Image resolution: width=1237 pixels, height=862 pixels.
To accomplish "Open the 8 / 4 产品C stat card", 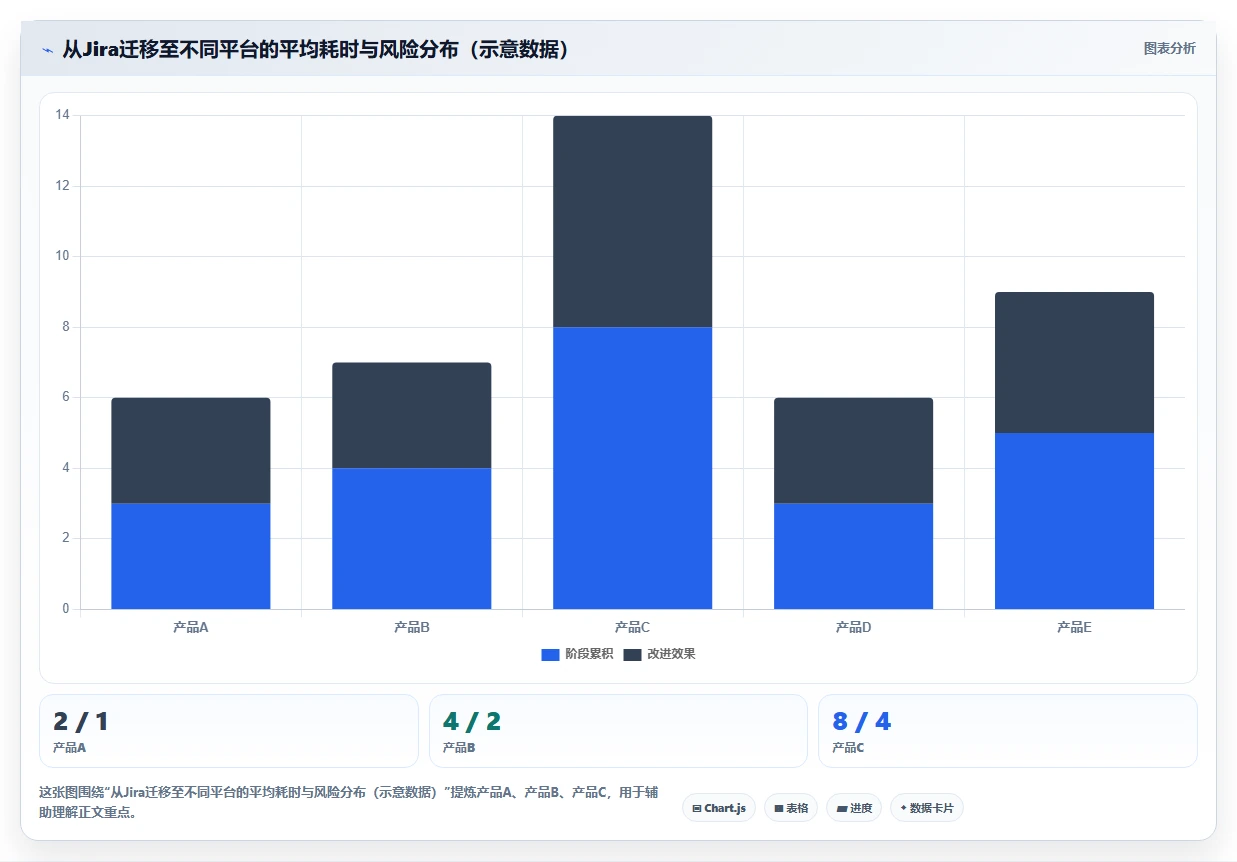I will point(1007,731).
